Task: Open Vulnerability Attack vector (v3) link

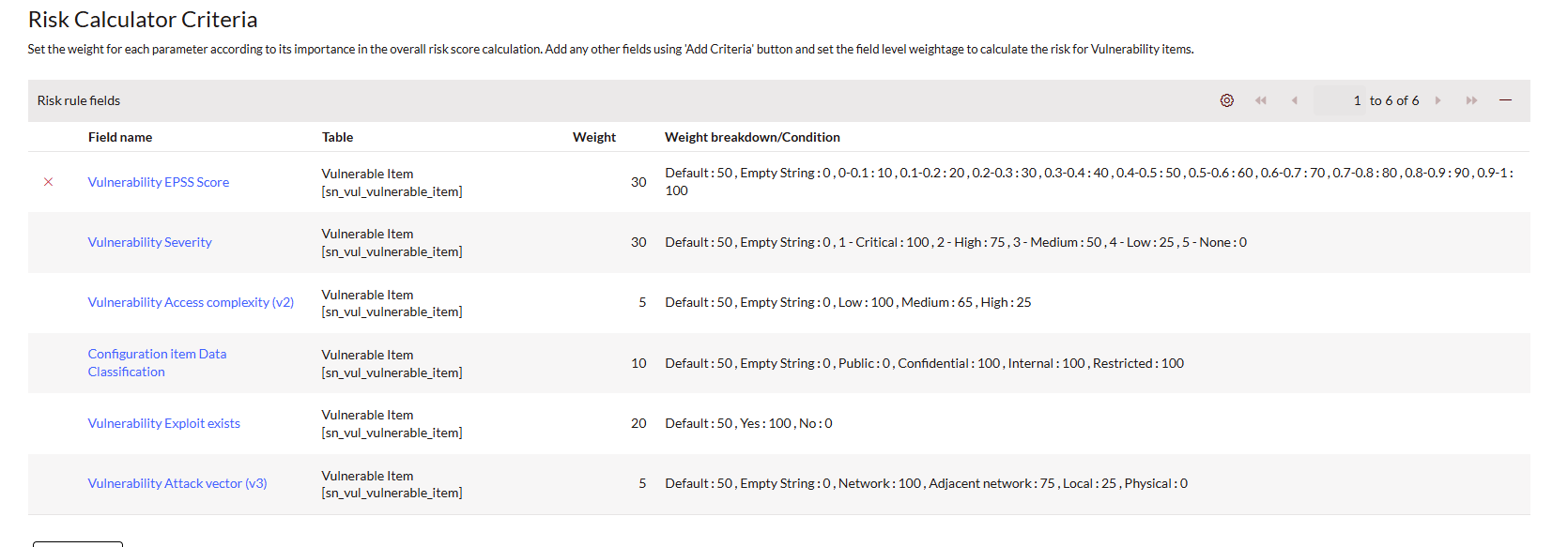Action: pos(177,483)
